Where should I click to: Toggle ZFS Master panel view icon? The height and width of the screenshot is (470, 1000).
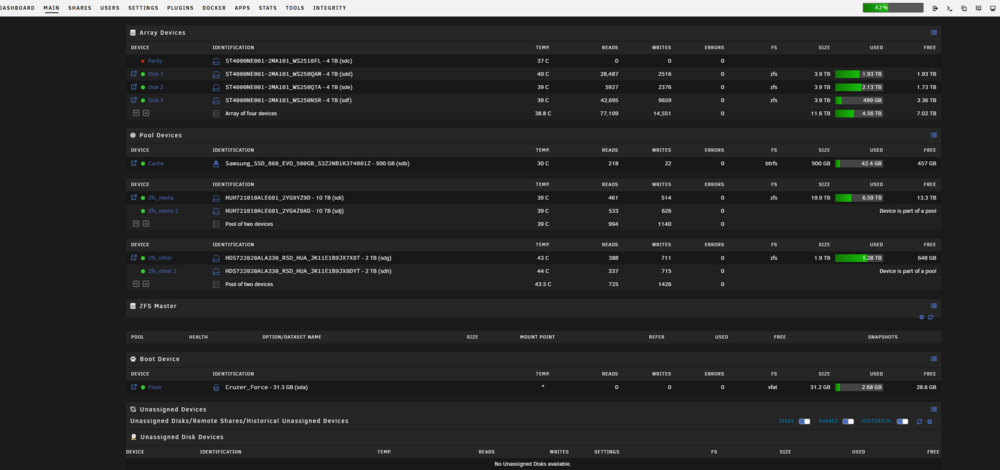(x=934, y=306)
